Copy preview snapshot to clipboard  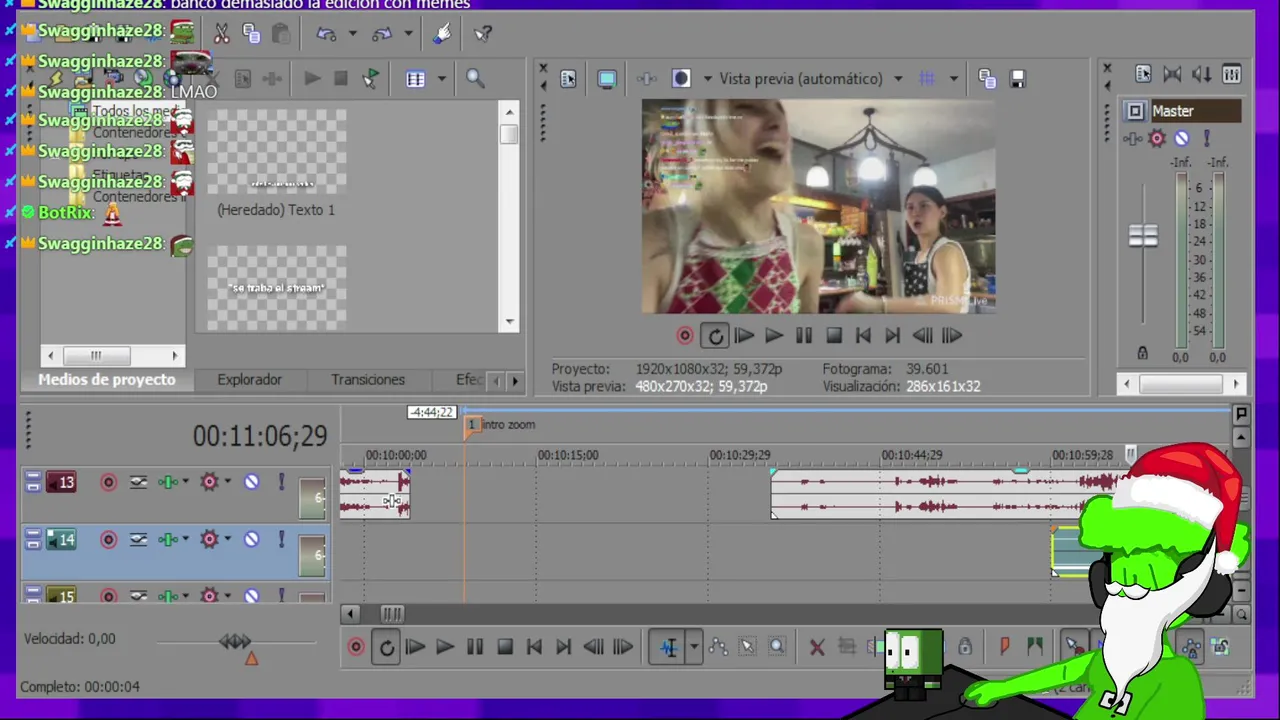click(x=987, y=79)
